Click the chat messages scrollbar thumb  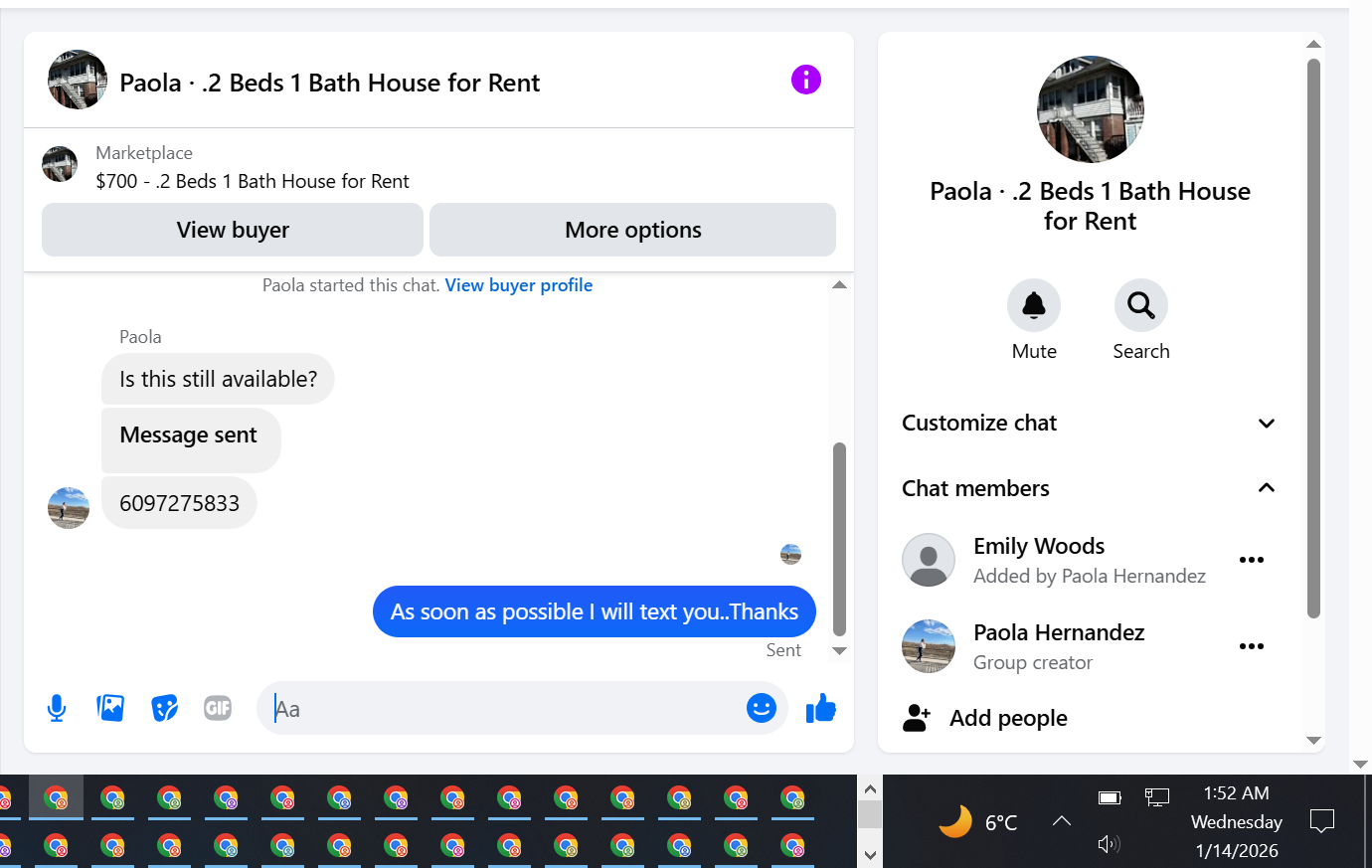[x=839, y=539]
